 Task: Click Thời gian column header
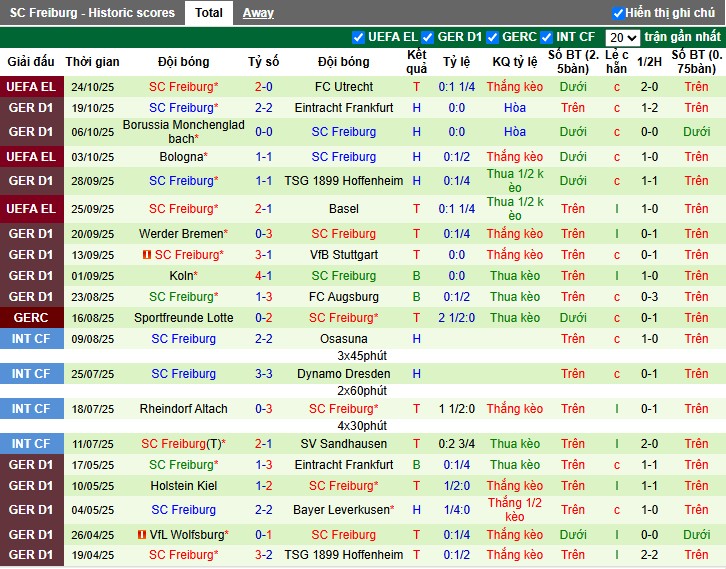coord(93,62)
